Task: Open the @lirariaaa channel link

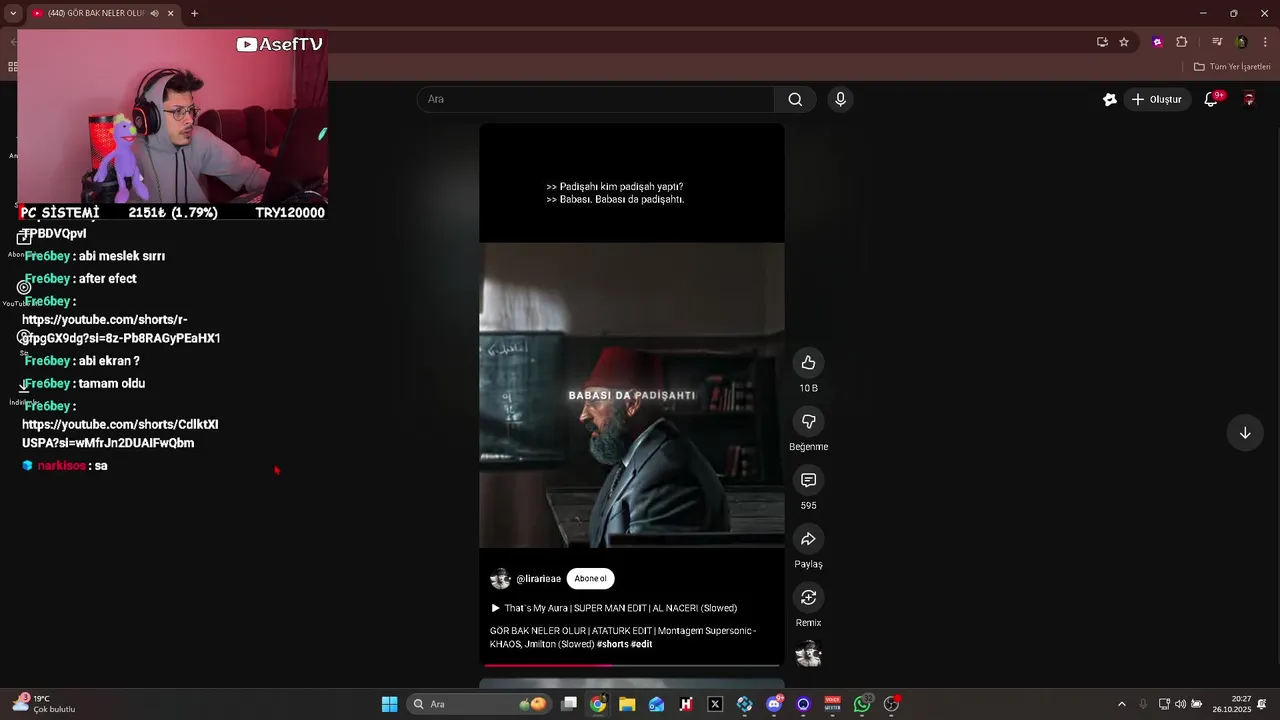Action: pos(538,579)
